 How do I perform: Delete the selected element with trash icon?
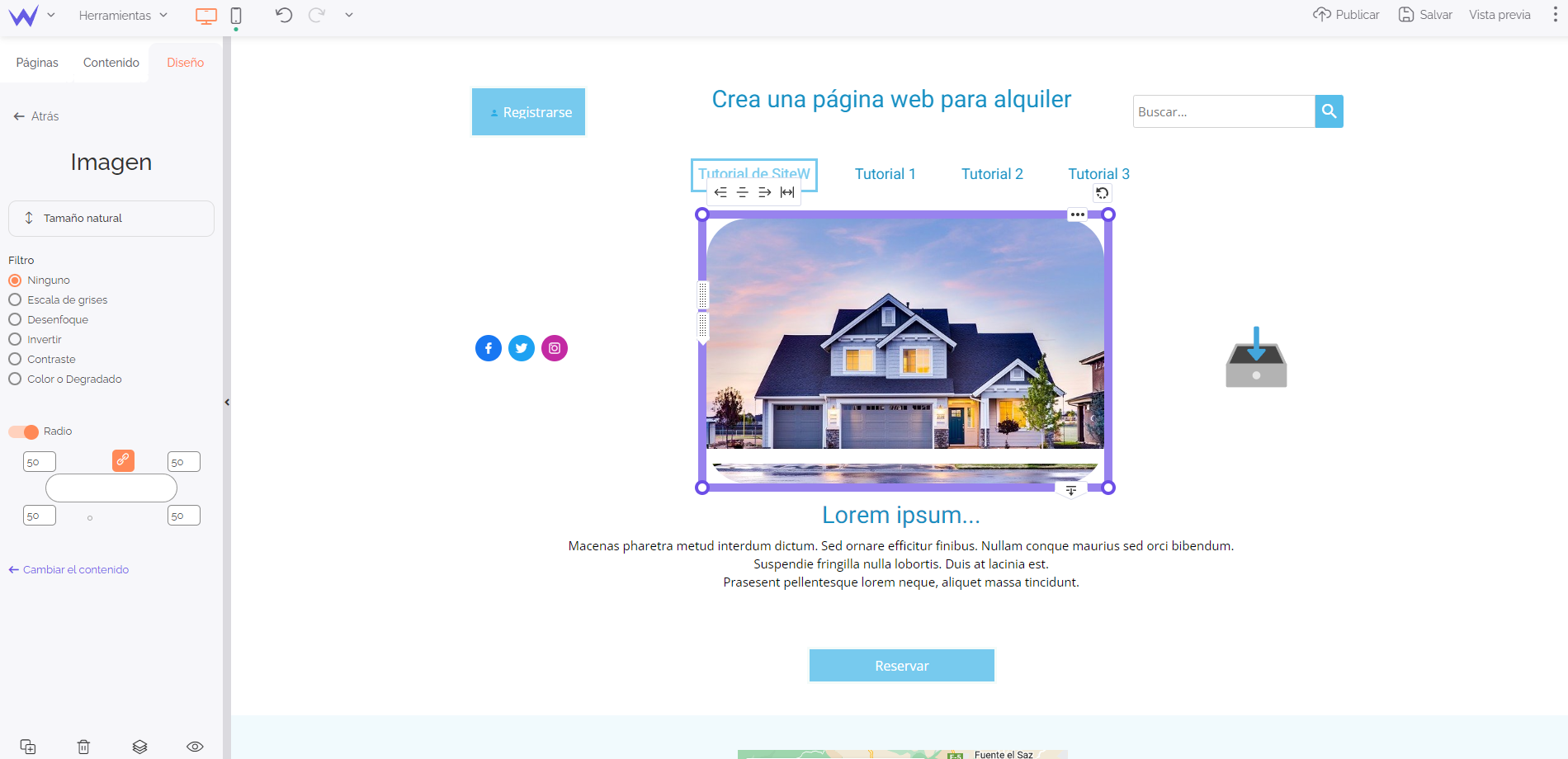pos(83,747)
